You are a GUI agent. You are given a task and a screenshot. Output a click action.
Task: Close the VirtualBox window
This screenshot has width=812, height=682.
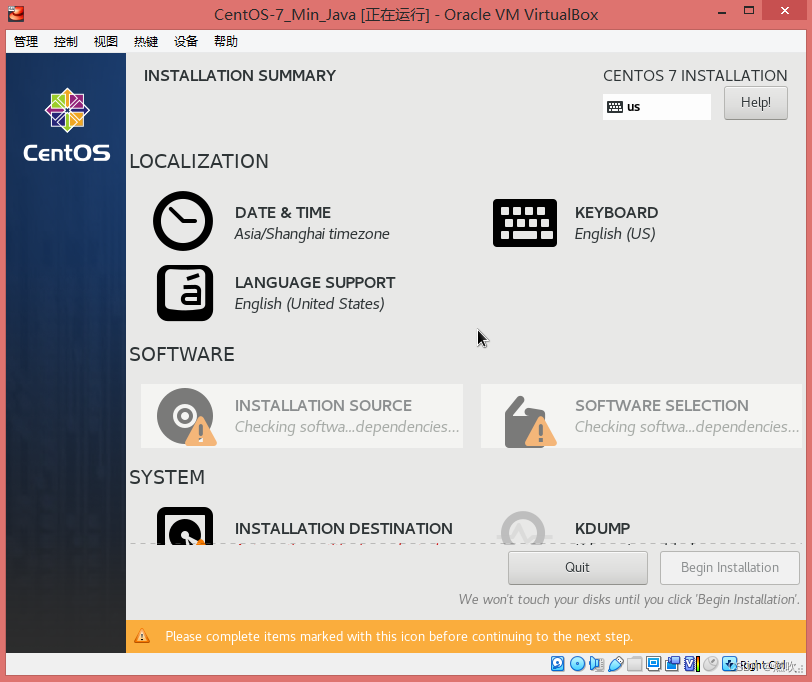[785, 11]
